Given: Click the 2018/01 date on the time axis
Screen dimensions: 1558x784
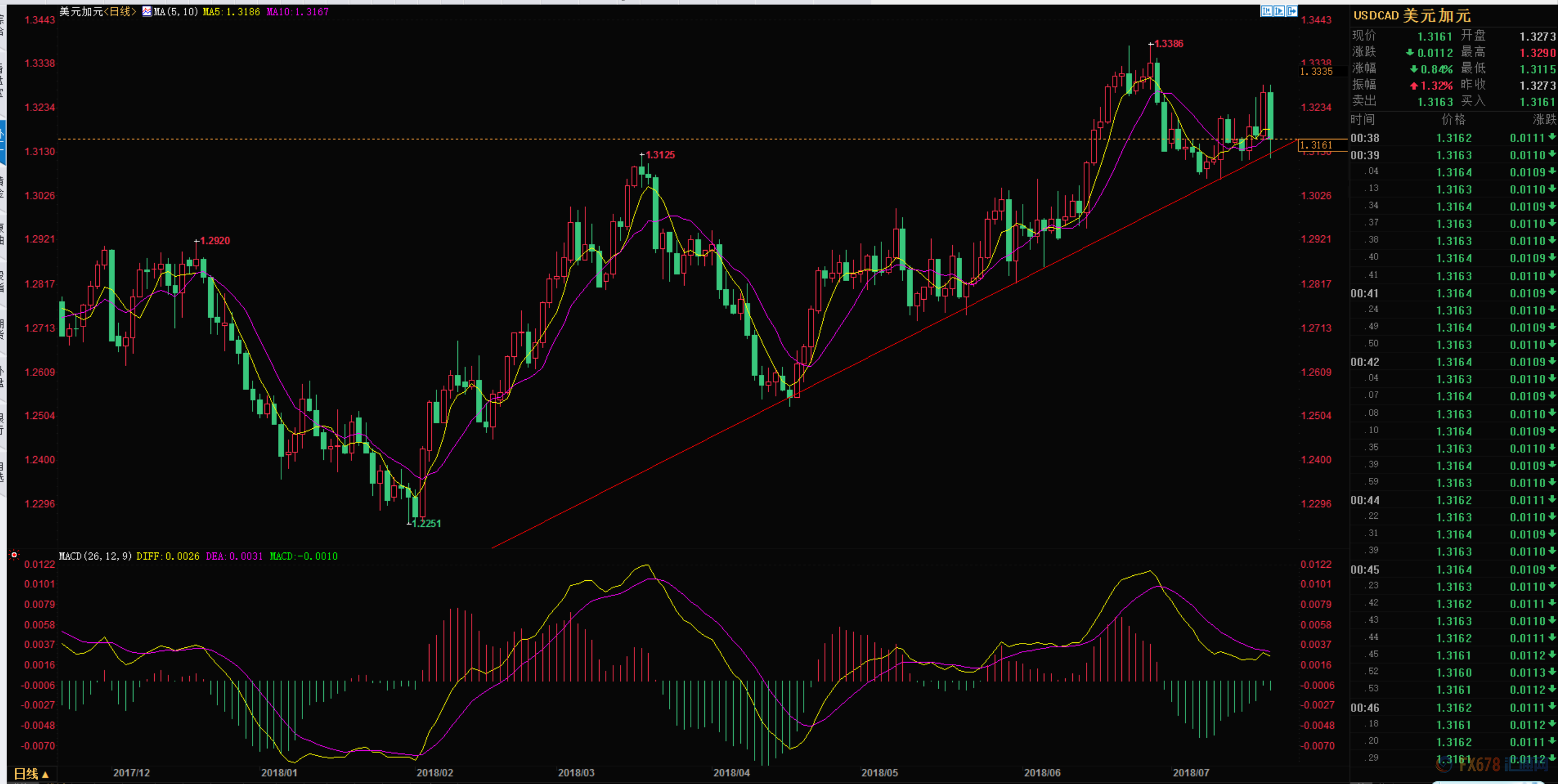Looking at the screenshot, I should tap(279, 773).
